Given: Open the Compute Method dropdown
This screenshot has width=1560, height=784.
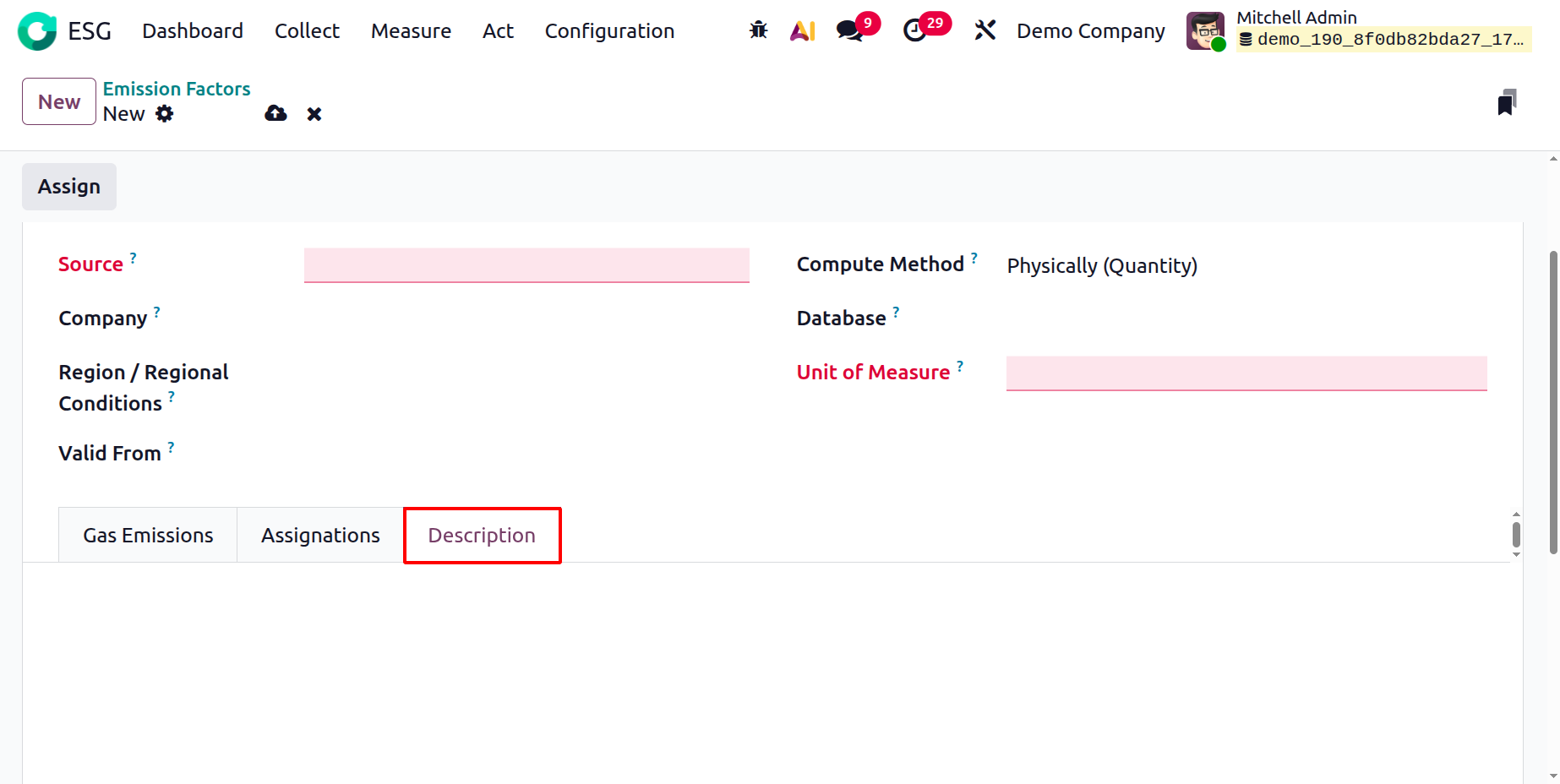Looking at the screenshot, I should point(1102,266).
